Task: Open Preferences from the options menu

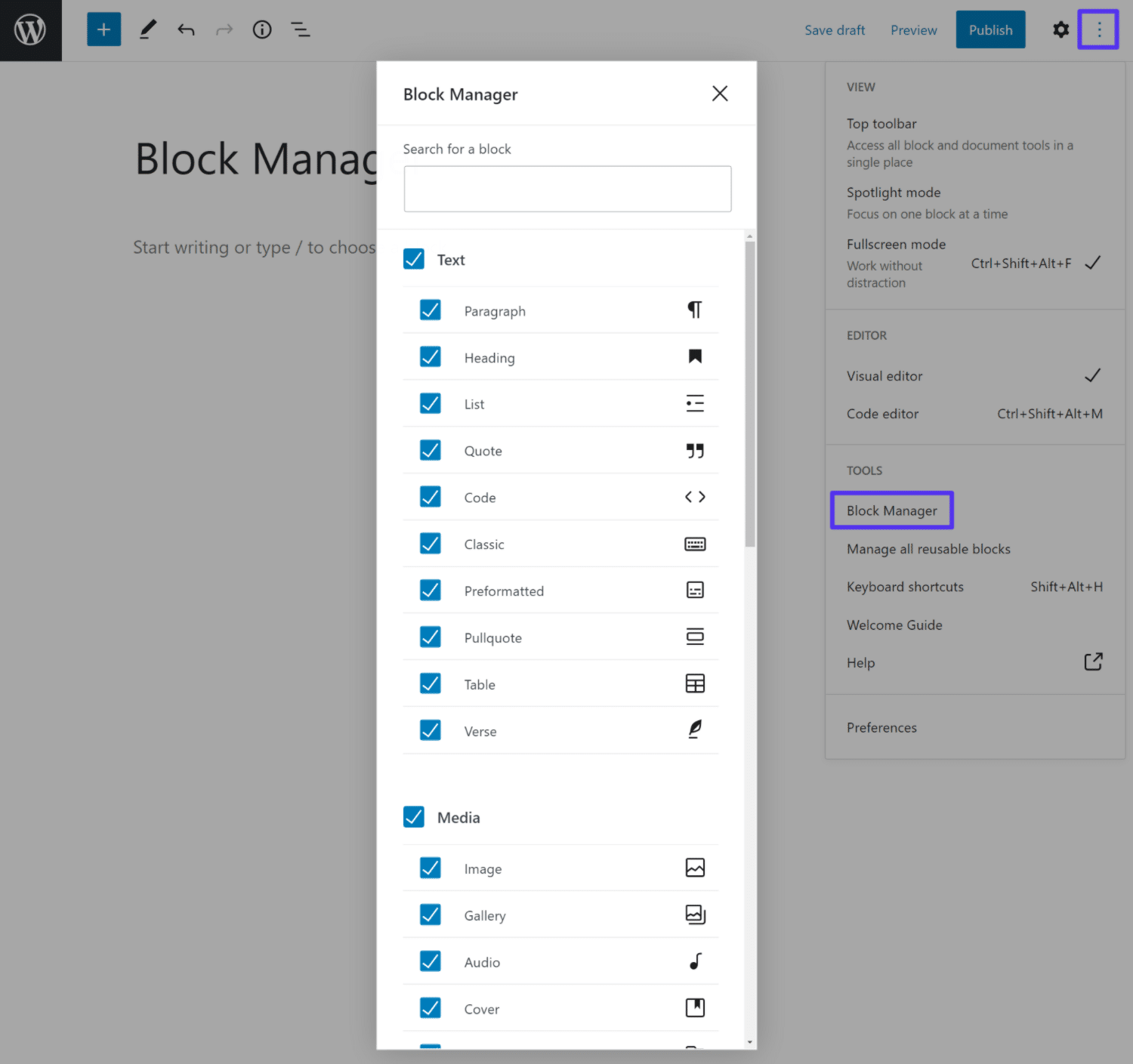Action: coord(881,727)
